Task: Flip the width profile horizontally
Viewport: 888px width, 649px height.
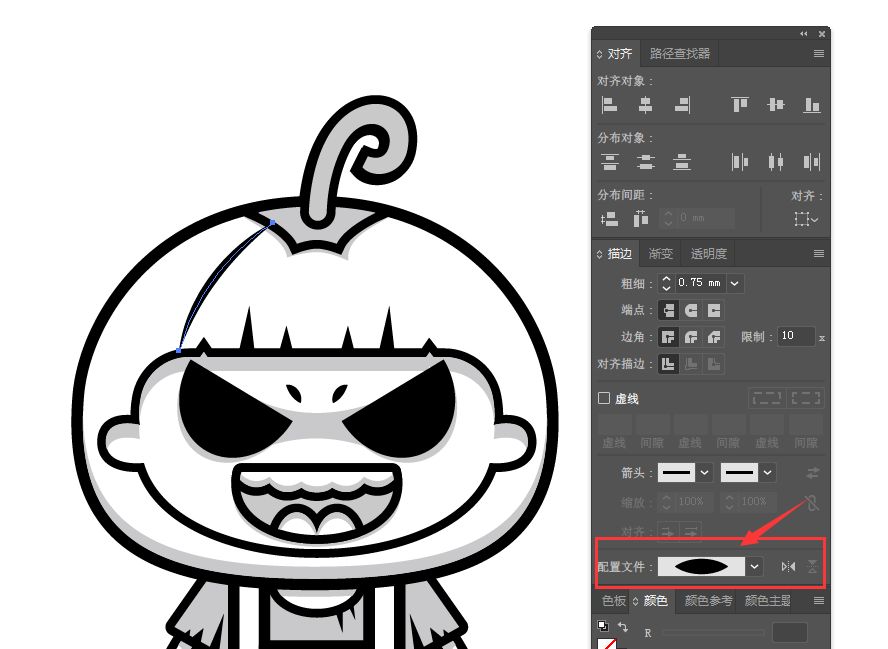Action: coord(788,567)
